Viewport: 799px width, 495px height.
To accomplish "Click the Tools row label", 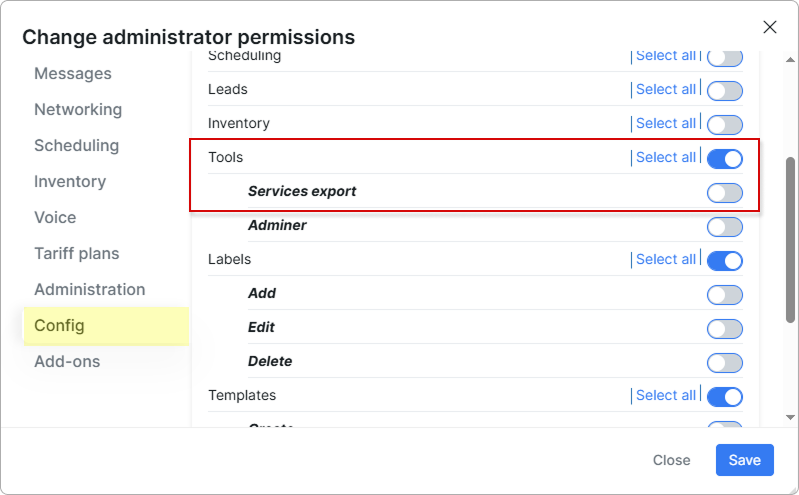I will (x=225, y=157).
